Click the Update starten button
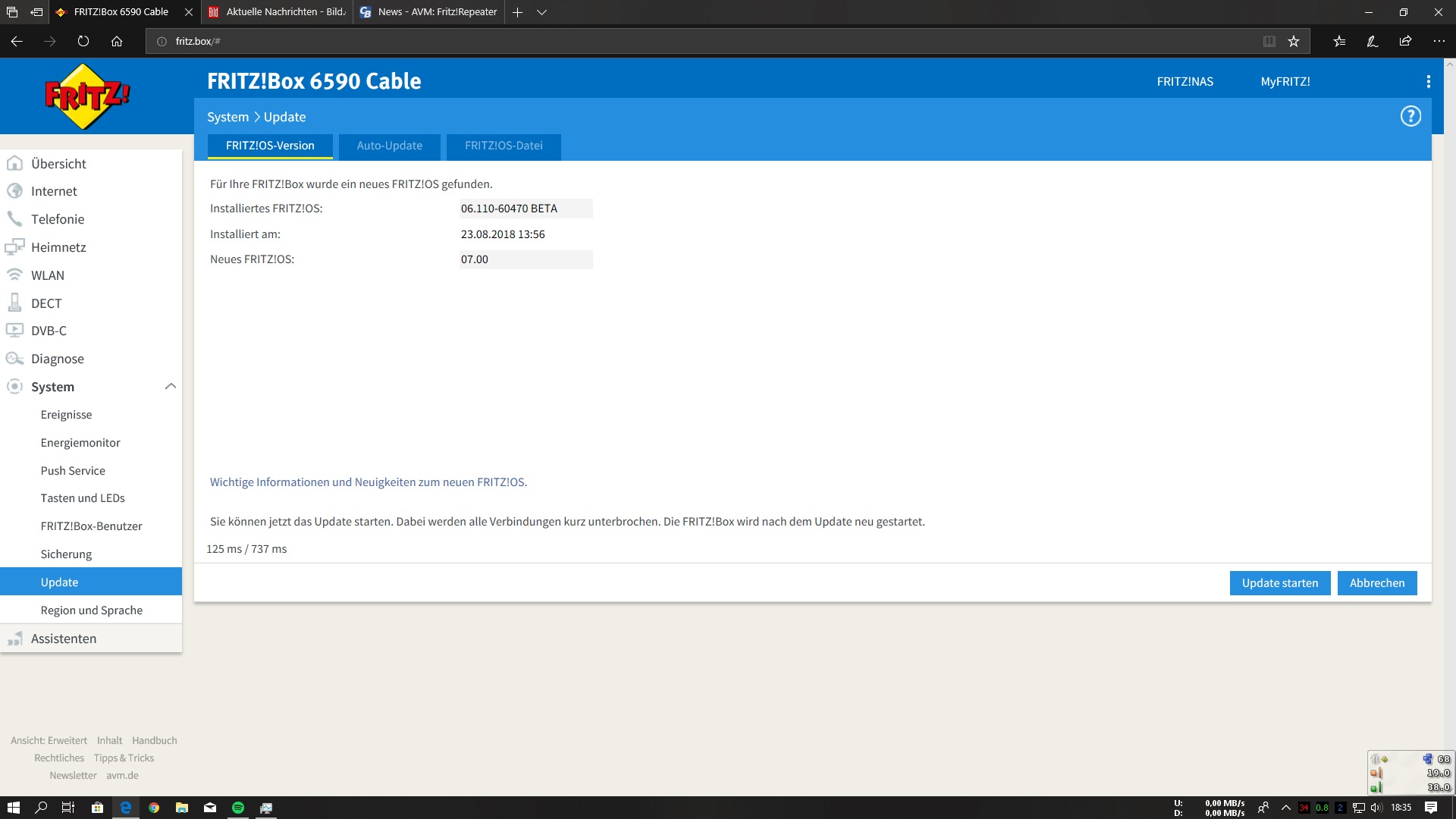 1279,583
